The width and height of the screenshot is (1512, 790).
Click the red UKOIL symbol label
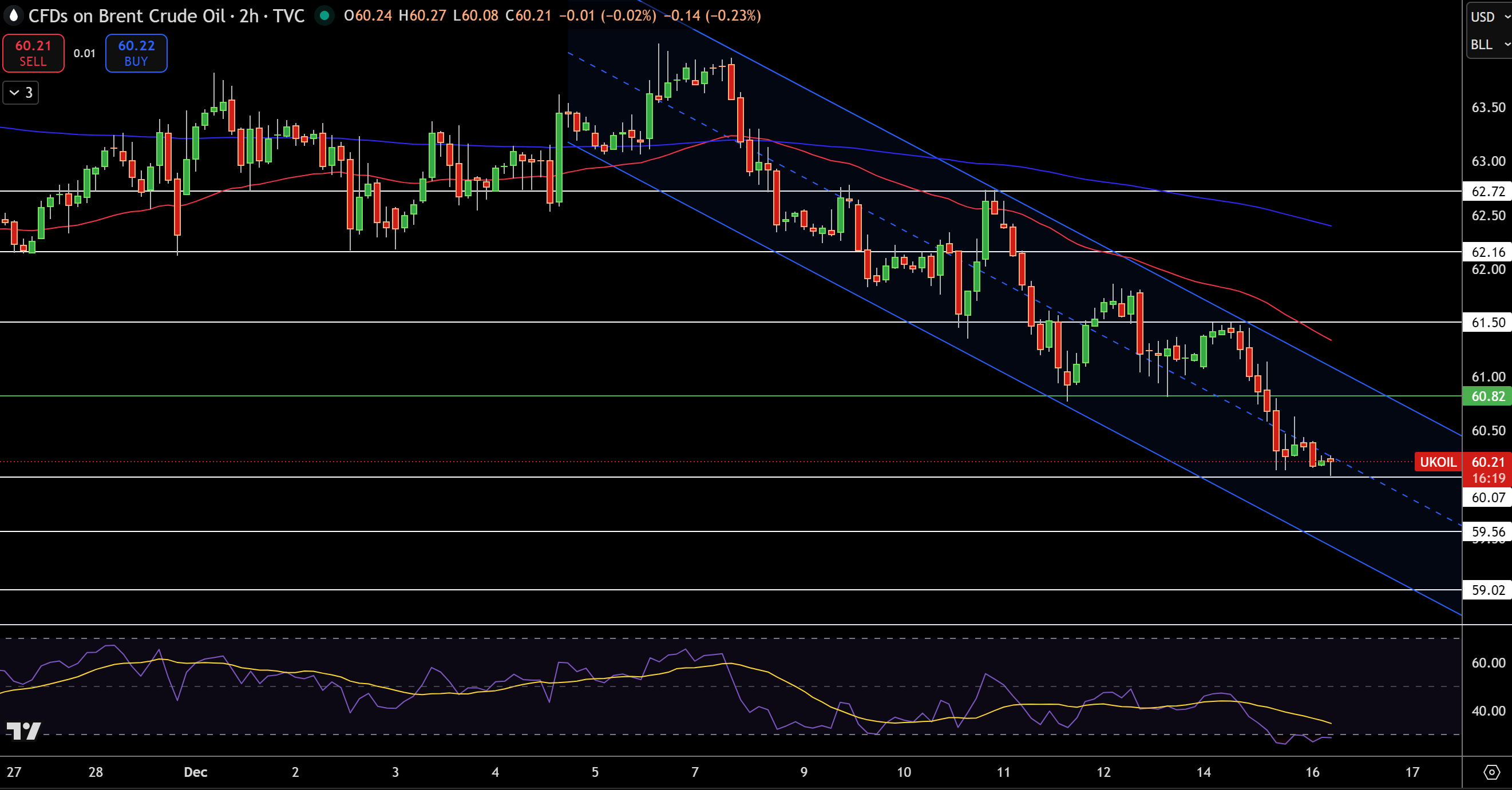pyautogui.click(x=1438, y=462)
